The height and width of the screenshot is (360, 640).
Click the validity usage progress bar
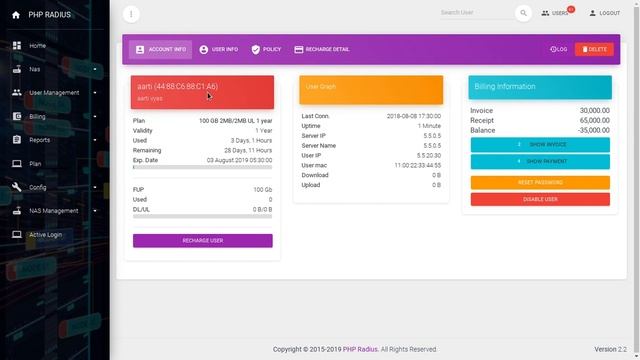point(202,167)
